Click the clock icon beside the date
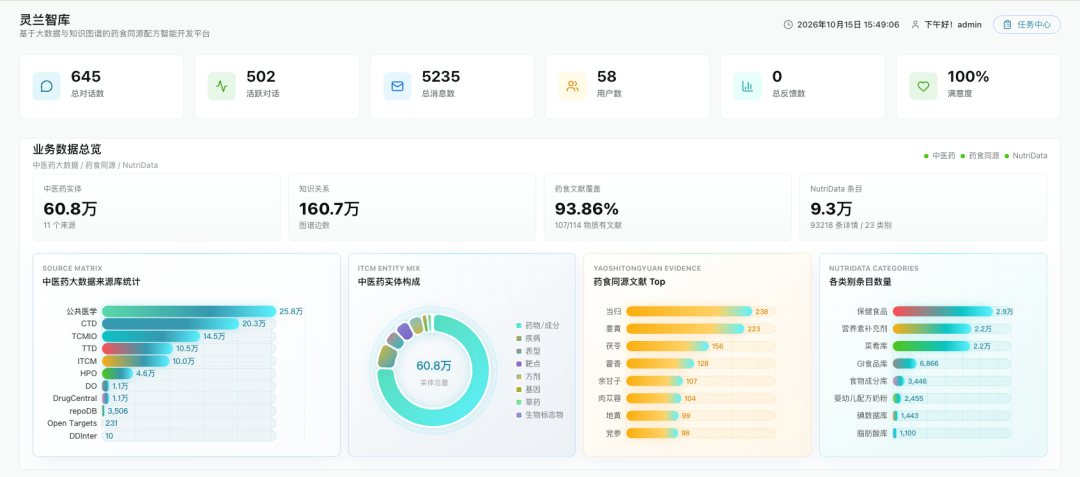The image size is (1080, 477). coord(788,24)
